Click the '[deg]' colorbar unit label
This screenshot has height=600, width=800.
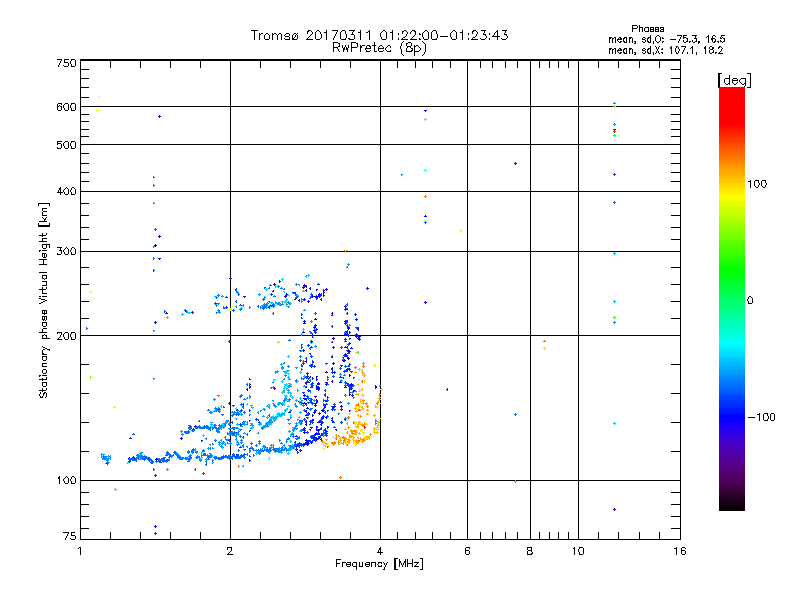tap(734, 80)
